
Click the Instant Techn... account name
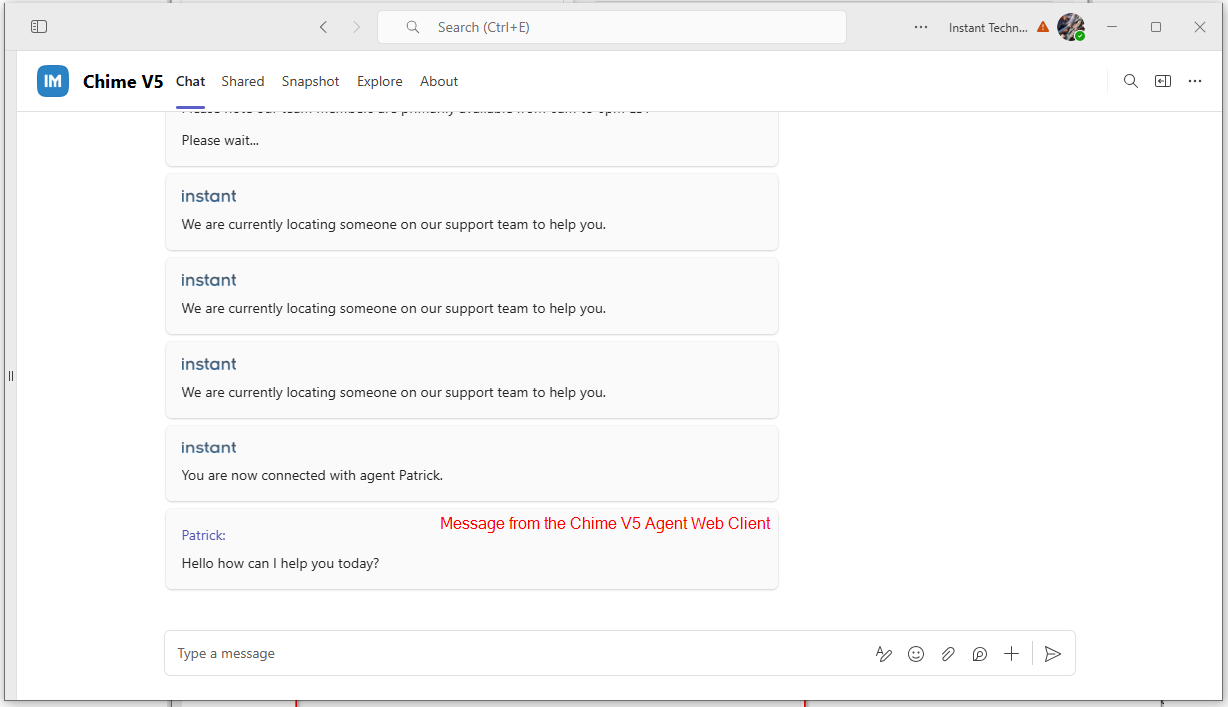click(x=988, y=28)
